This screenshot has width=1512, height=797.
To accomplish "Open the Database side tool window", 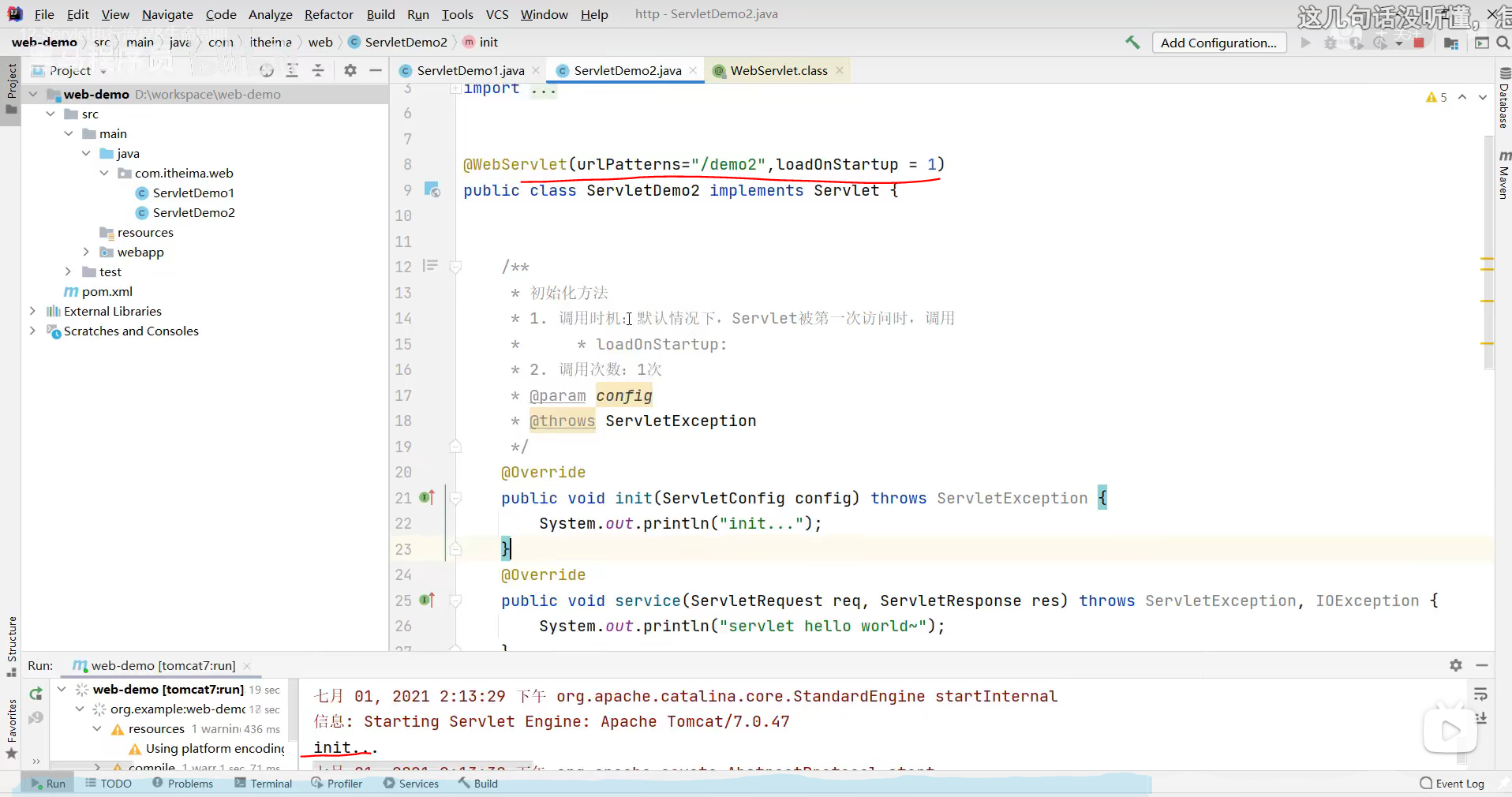I will click(x=1503, y=99).
